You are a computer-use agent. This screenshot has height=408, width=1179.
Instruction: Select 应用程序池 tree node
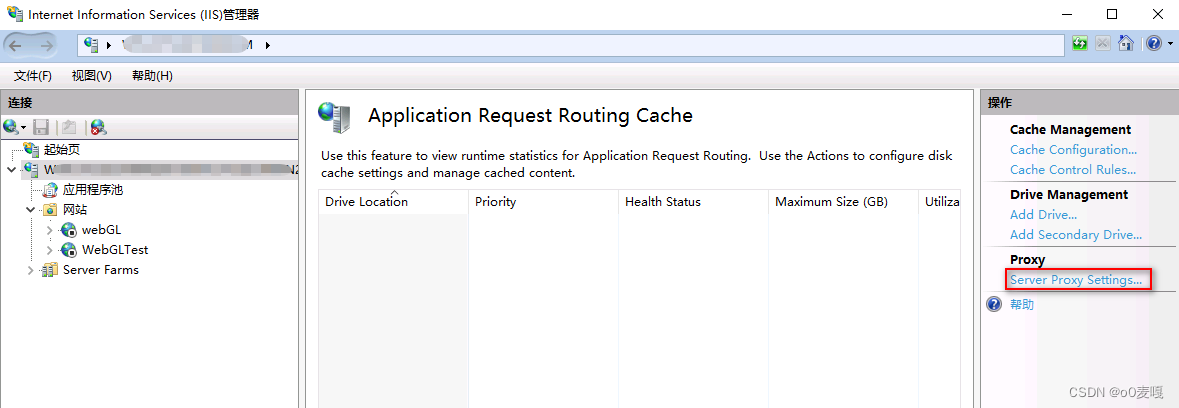click(92, 189)
